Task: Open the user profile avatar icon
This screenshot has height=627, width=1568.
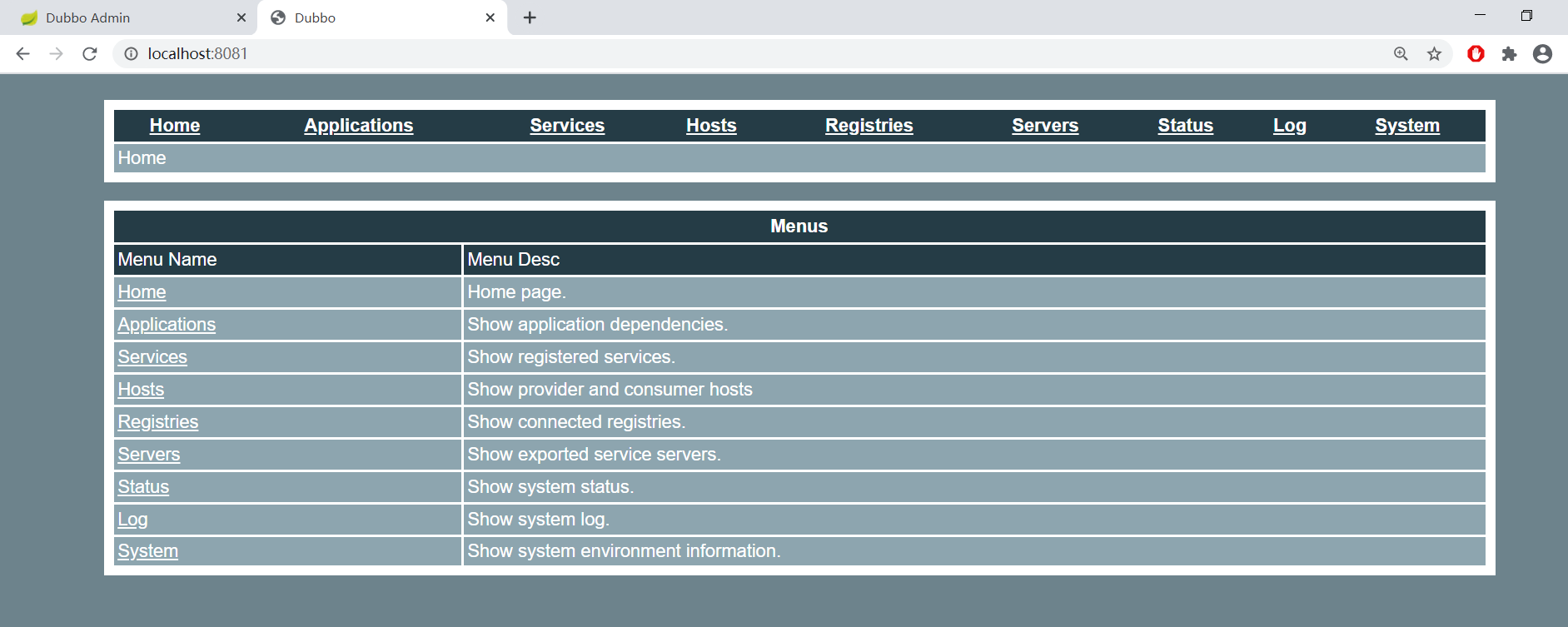Action: point(1542,54)
